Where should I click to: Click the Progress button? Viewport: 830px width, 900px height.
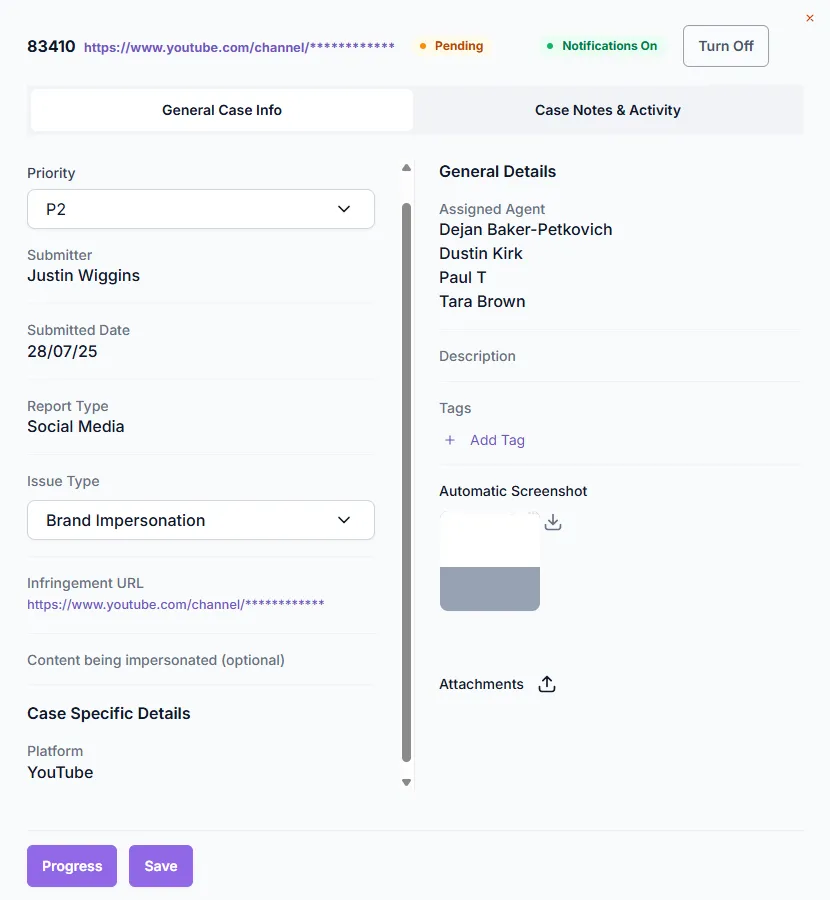(72, 866)
